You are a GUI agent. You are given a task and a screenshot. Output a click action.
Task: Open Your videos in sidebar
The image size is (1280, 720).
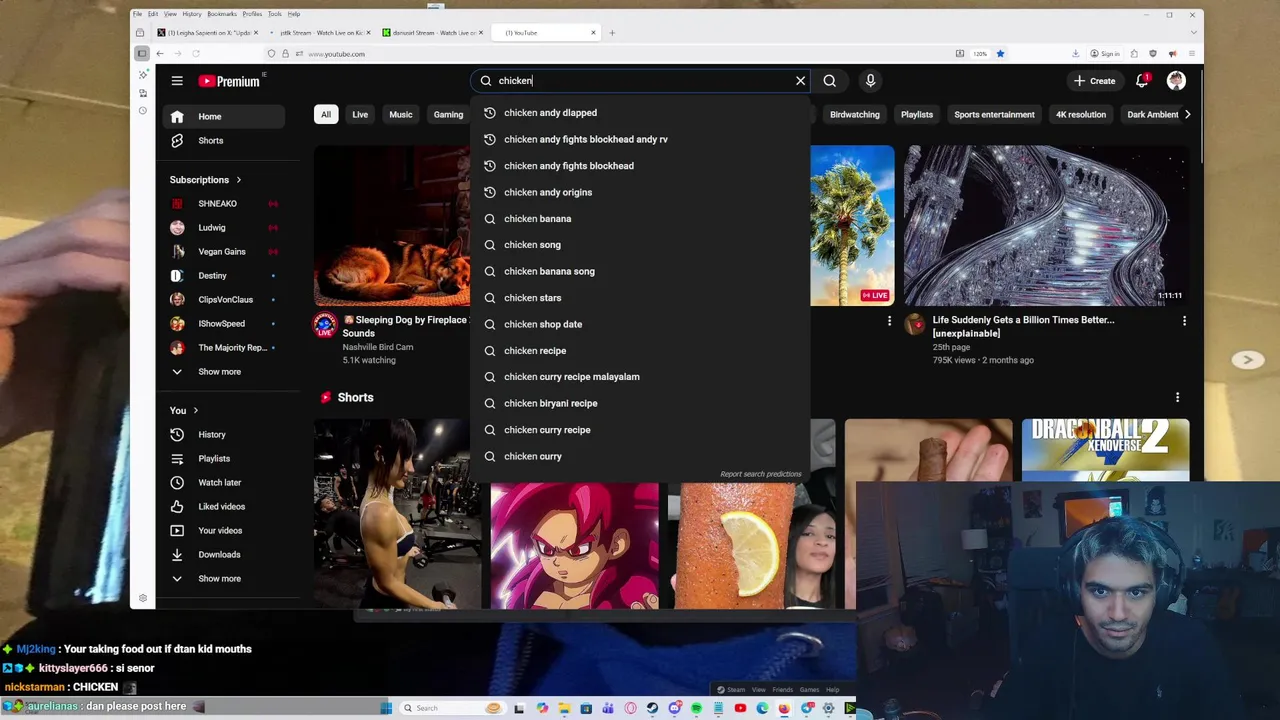(224, 531)
